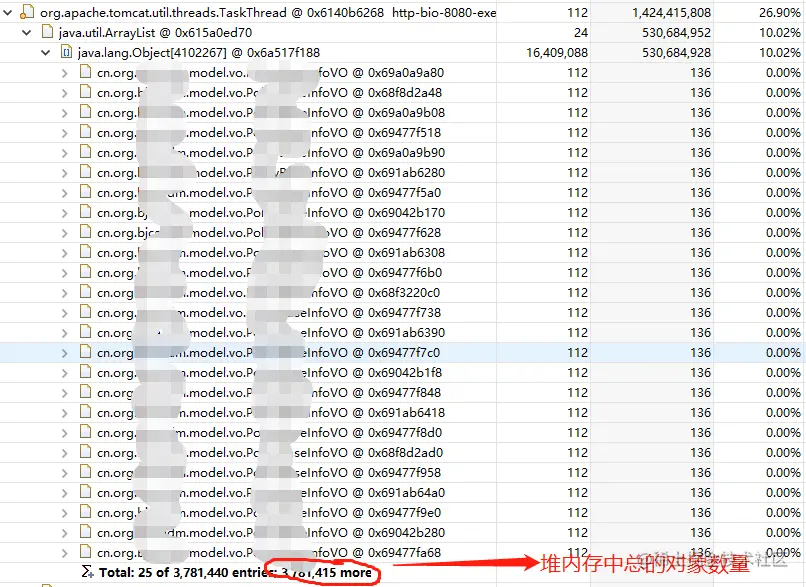
Task: Click the TaskThread thread object icon
Action: pyautogui.click(x=27, y=12)
